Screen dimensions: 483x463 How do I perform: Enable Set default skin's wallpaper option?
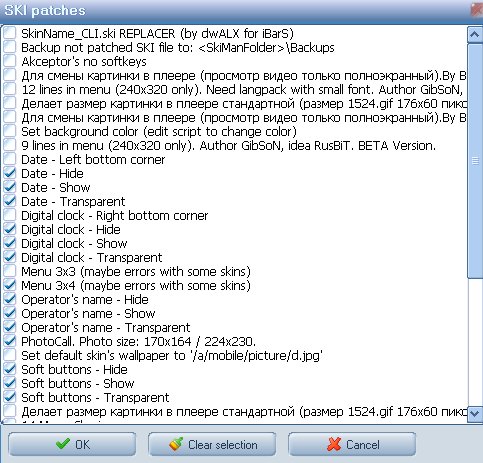[x=10, y=355]
